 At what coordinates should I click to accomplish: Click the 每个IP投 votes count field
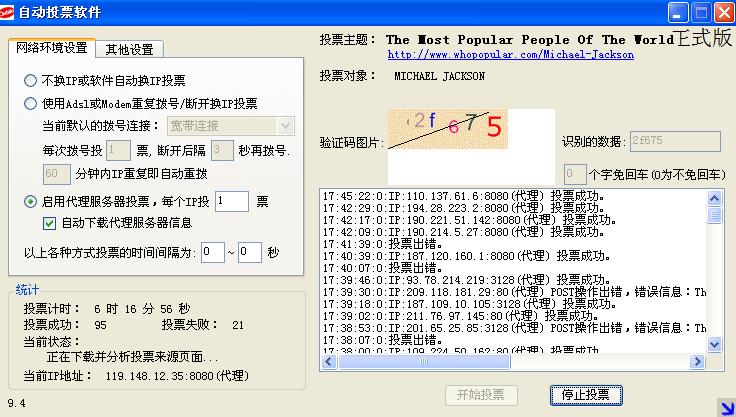[x=231, y=201]
